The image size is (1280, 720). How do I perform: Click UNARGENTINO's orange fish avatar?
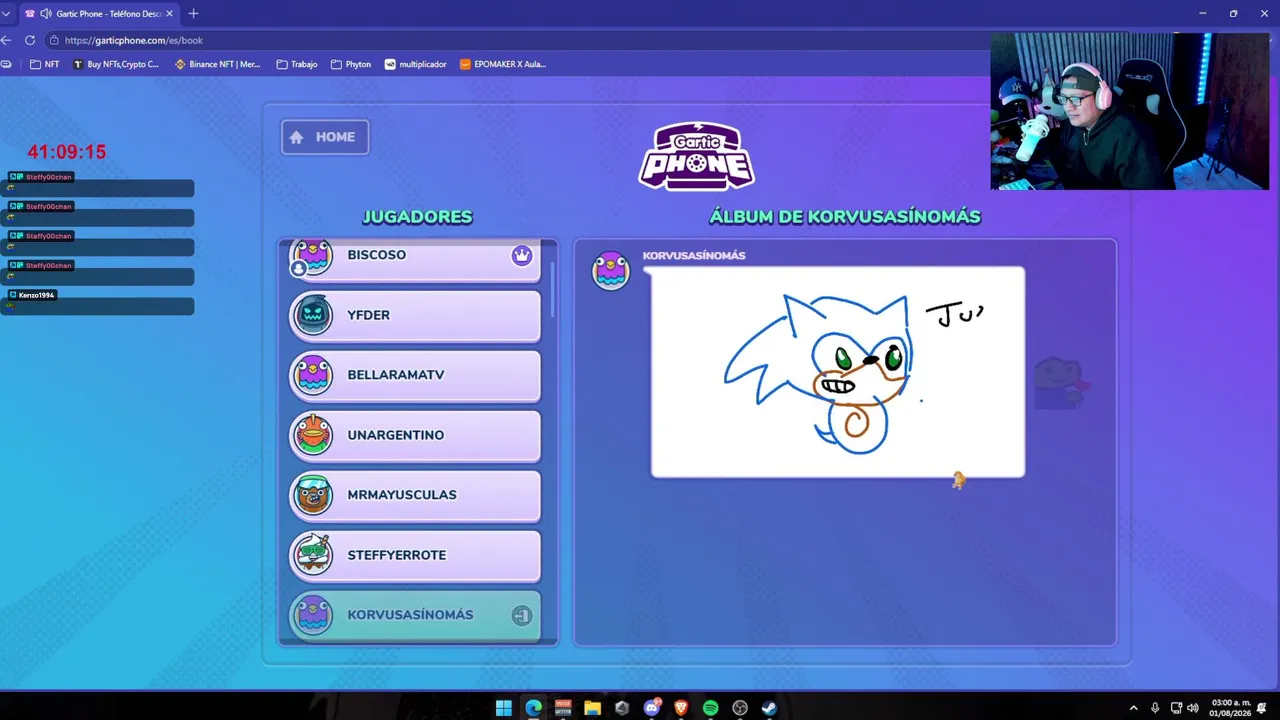point(313,435)
